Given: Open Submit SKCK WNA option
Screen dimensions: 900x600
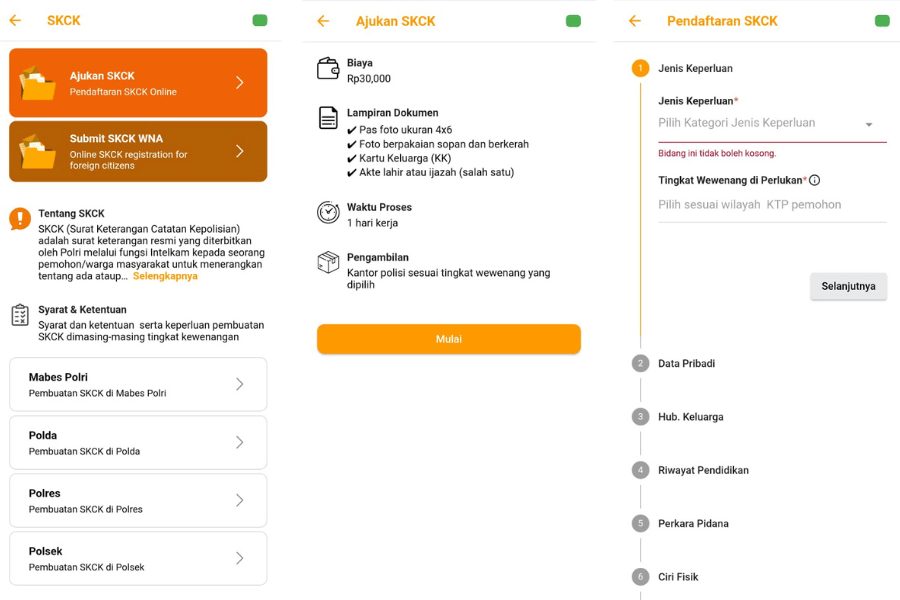Looking at the screenshot, I should [x=138, y=151].
